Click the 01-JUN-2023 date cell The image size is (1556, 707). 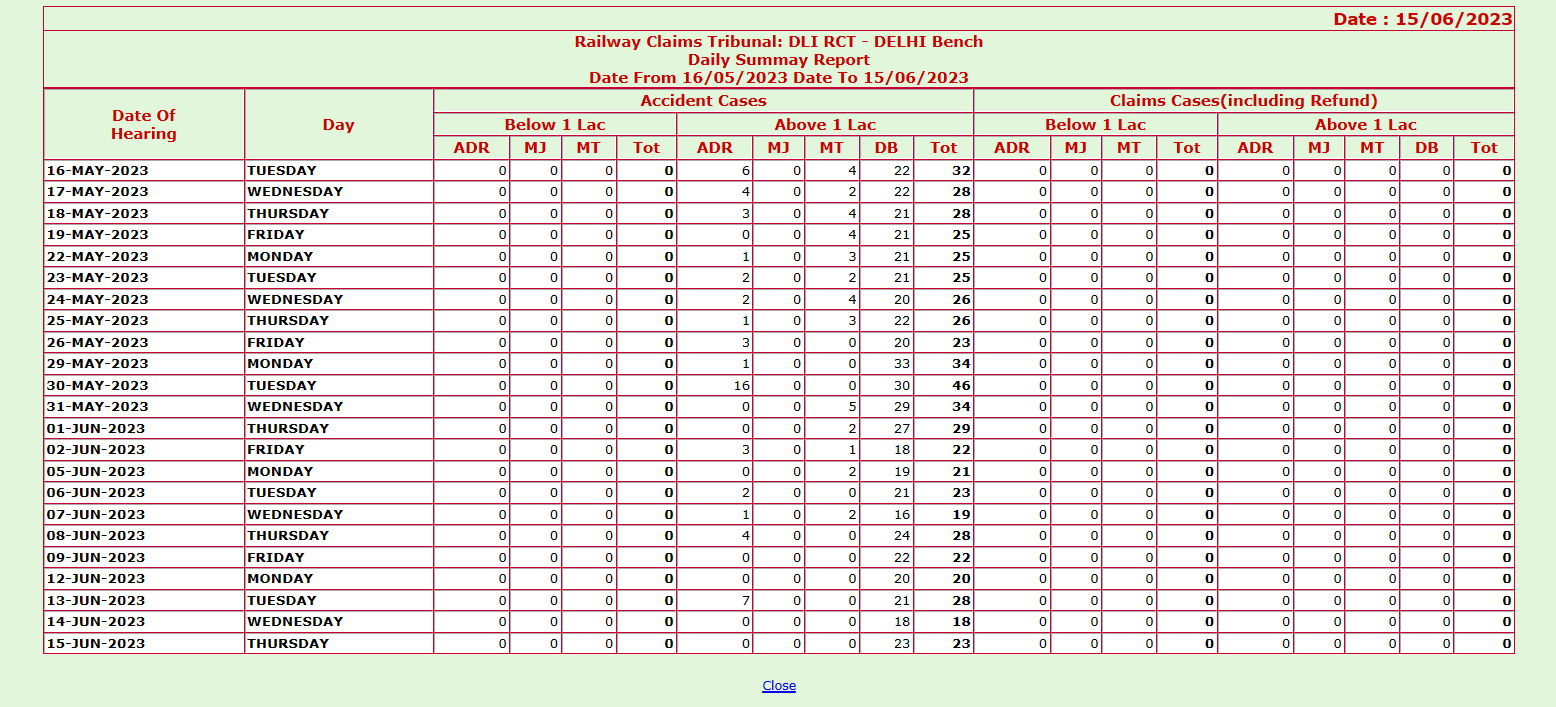[97, 429]
